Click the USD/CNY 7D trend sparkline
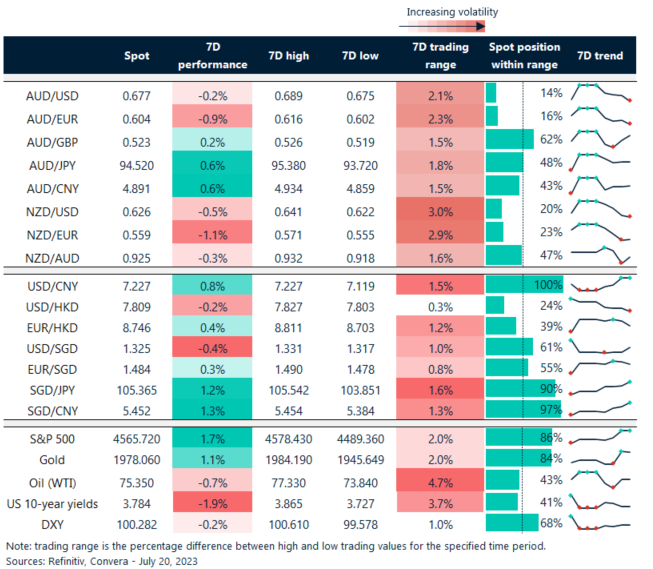 601,285
